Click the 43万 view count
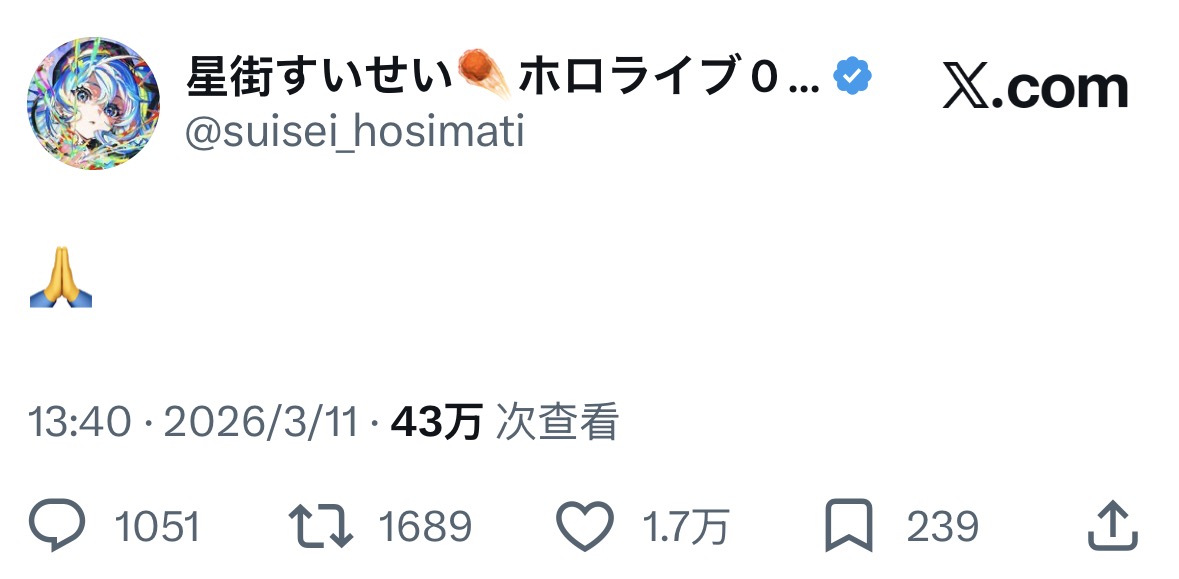1179x579 pixels. 436,423
